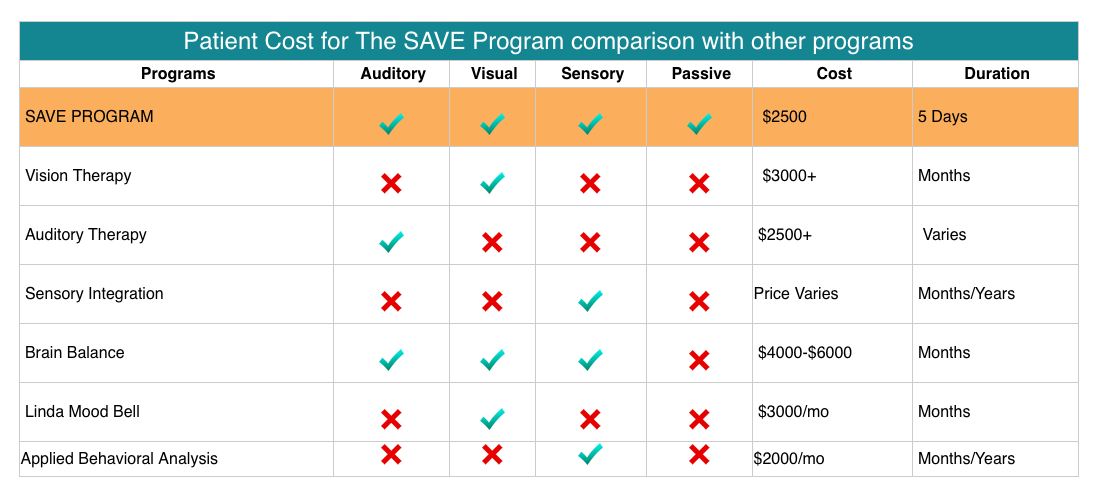Click the Brain Balance Visual checkmark
This screenshot has width=1095, height=492.
(x=491, y=360)
